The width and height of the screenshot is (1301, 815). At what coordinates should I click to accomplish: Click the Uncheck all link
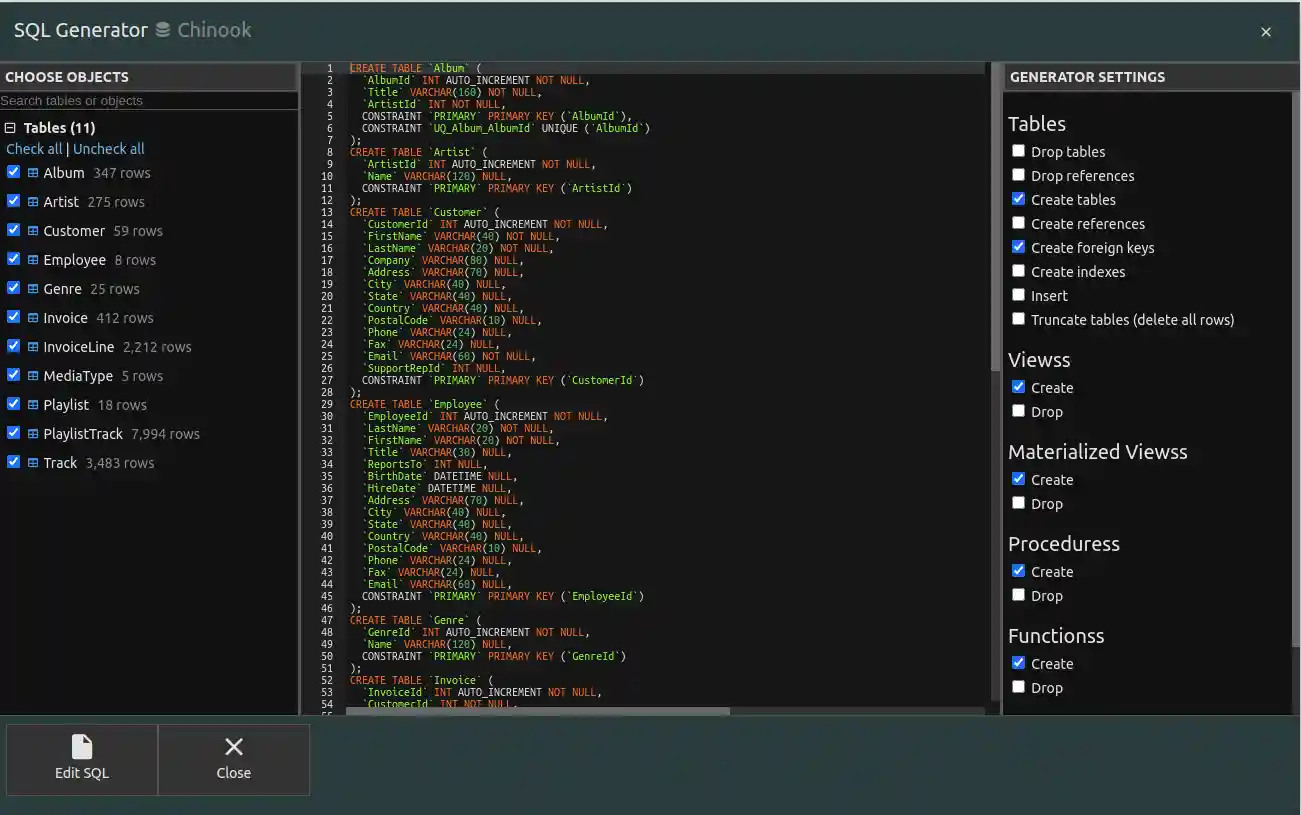point(109,149)
